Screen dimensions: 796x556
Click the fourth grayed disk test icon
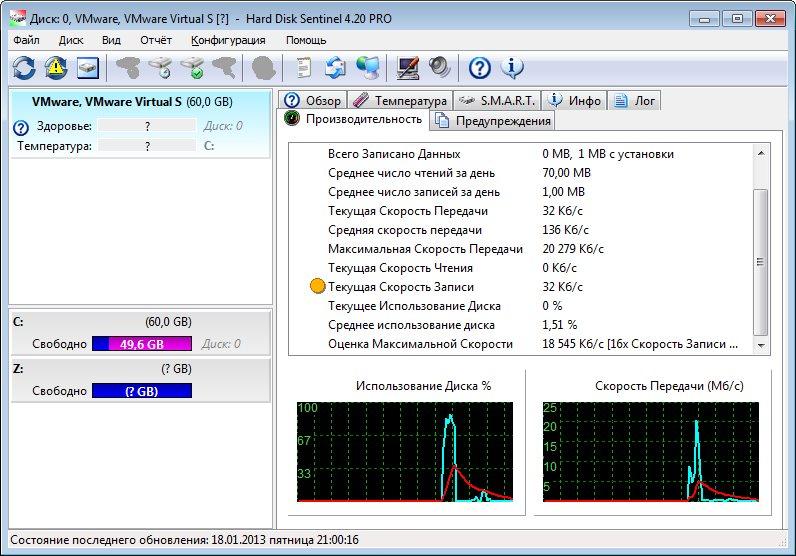pyautogui.click(x=224, y=68)
